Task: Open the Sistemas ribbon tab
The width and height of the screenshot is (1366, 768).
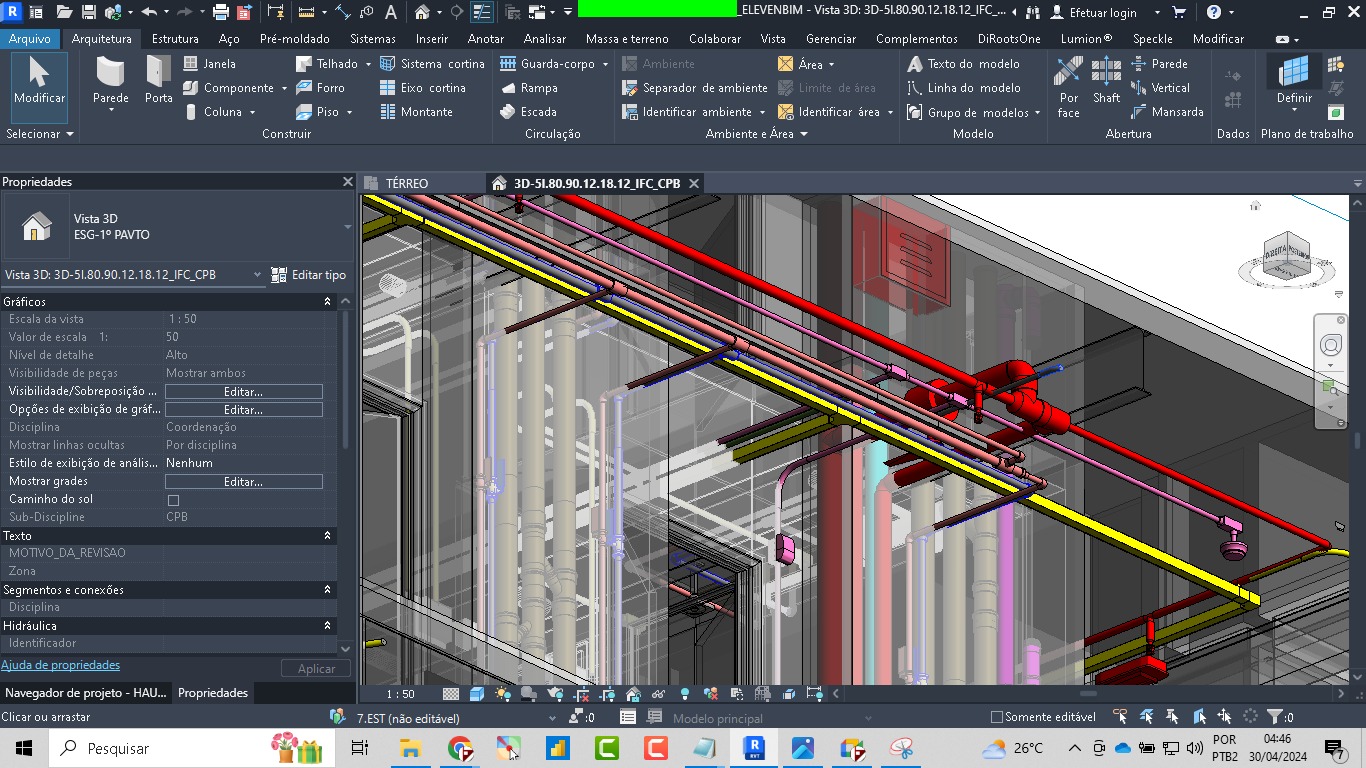Action: pyautogui.click(x=372, y=39)
